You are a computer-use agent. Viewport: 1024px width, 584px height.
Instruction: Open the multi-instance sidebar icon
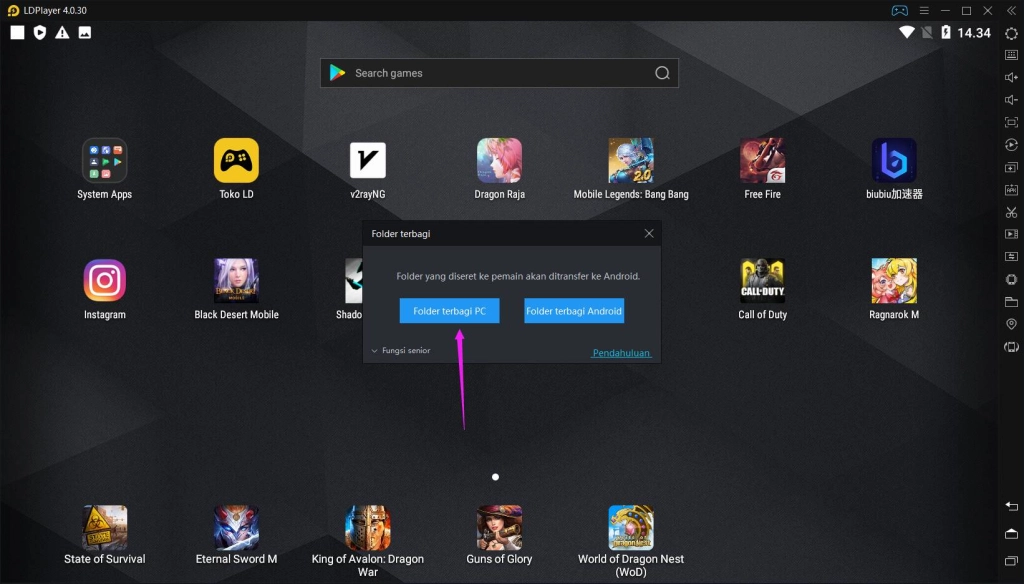tap(1011, 167)
